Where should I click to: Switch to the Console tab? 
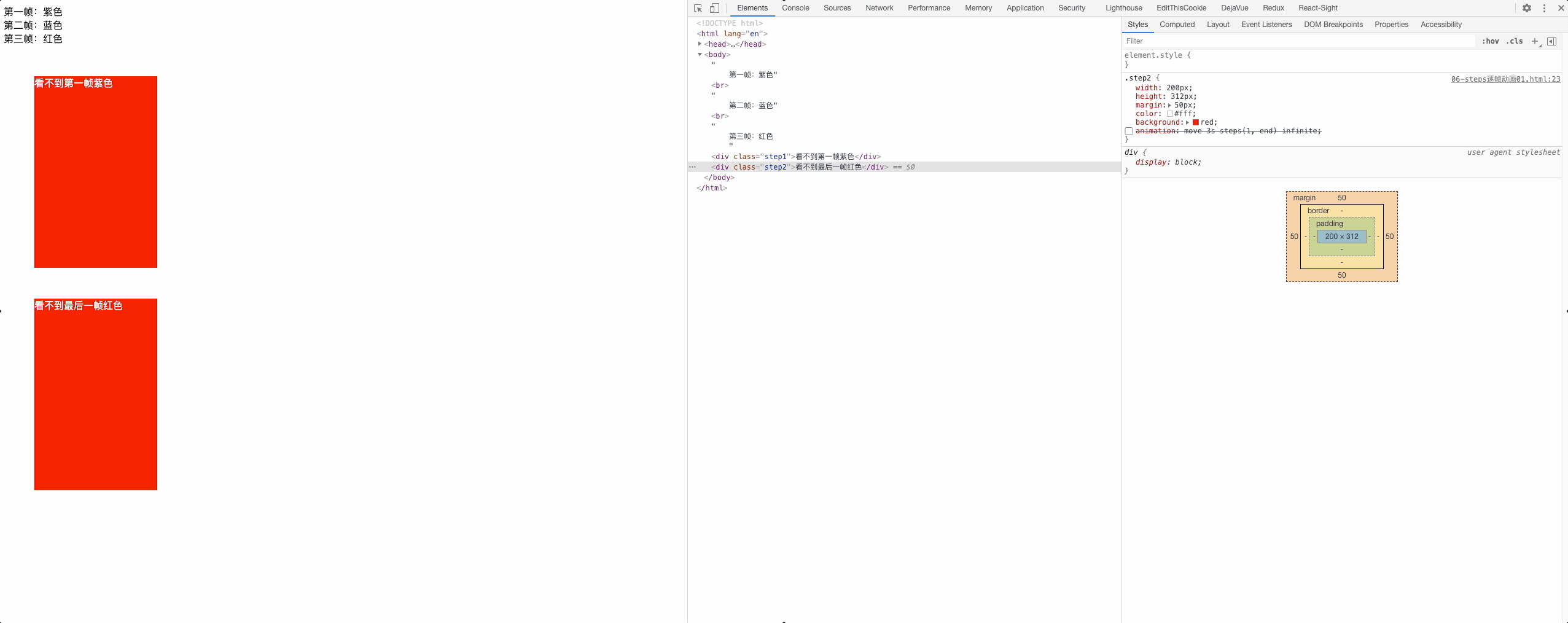pos(795,8)
